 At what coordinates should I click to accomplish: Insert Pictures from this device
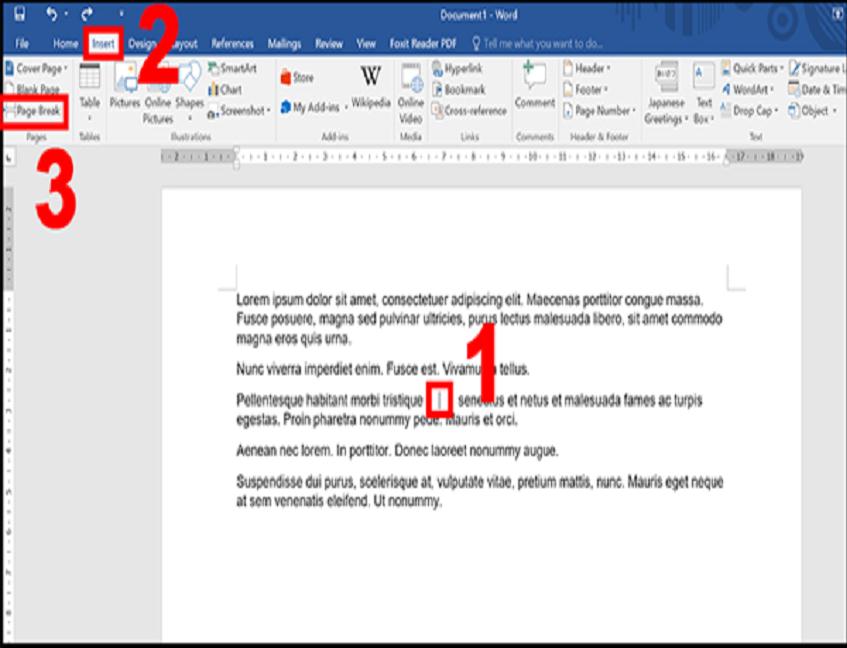[x=125, y=86]
